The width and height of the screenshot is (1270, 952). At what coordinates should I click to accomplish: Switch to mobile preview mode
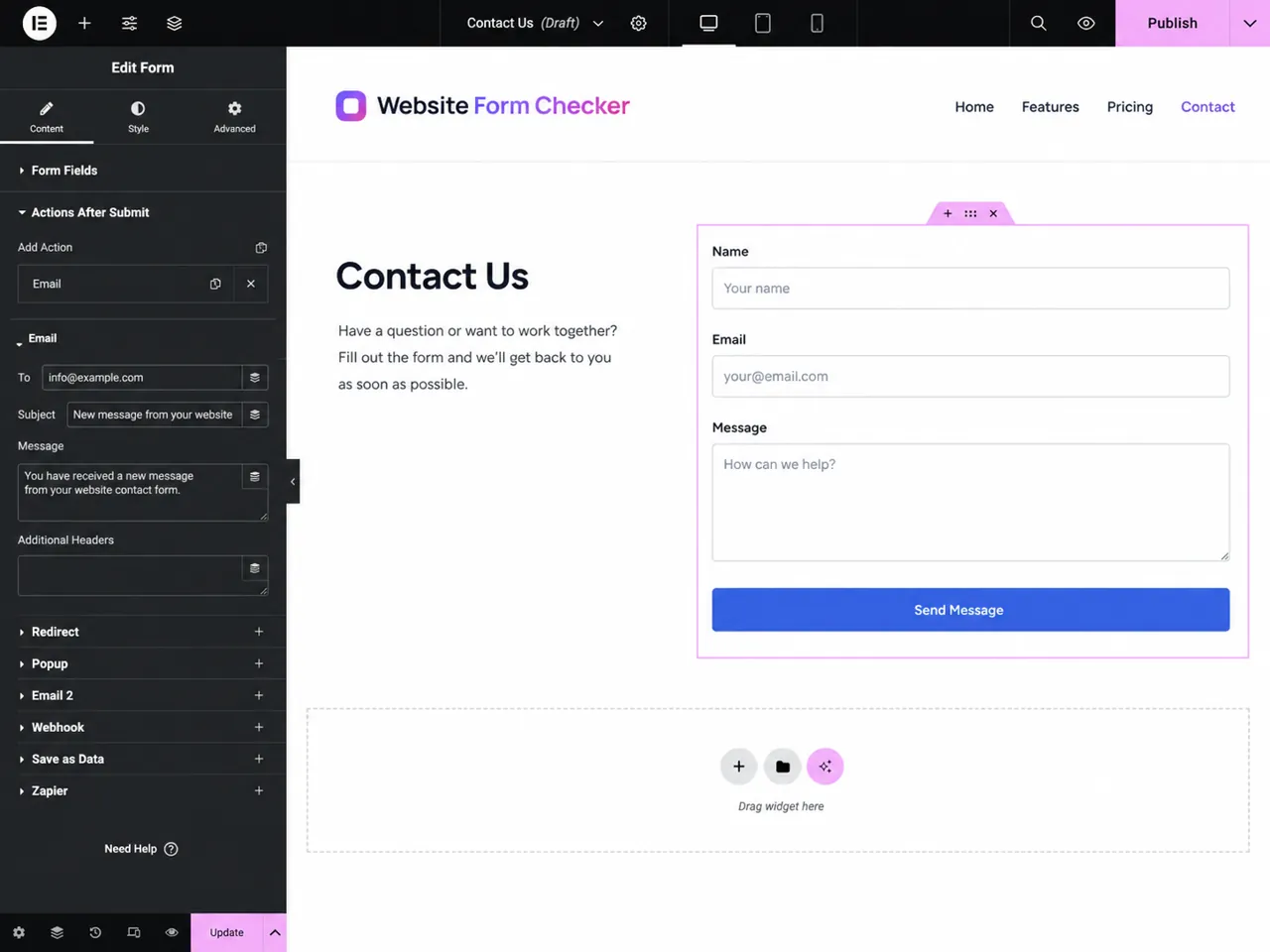tap(817, 23)
